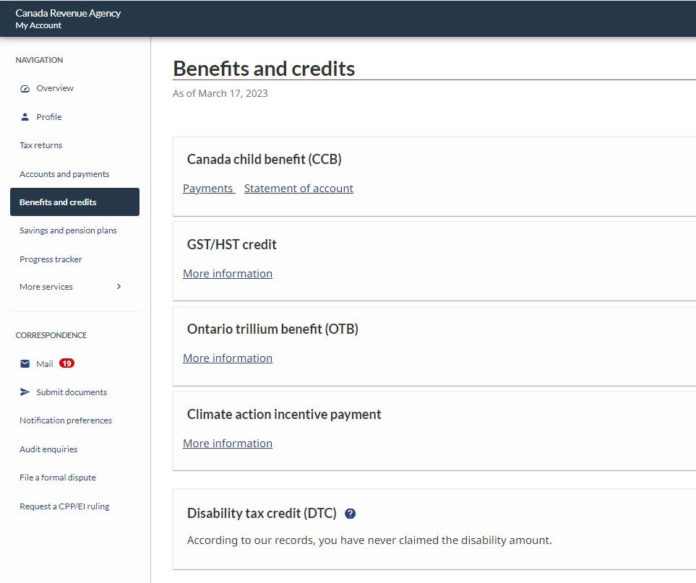696x583 pixels.
Task: View CCB Statement of account
Action: pyautogui.click(x=298, y=188)
